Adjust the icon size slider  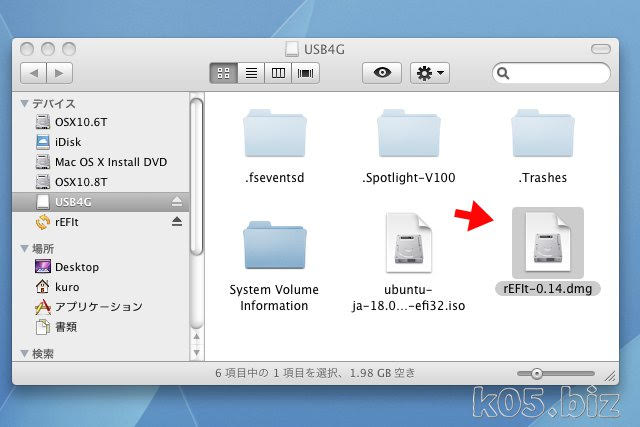[x=537, y=374]
